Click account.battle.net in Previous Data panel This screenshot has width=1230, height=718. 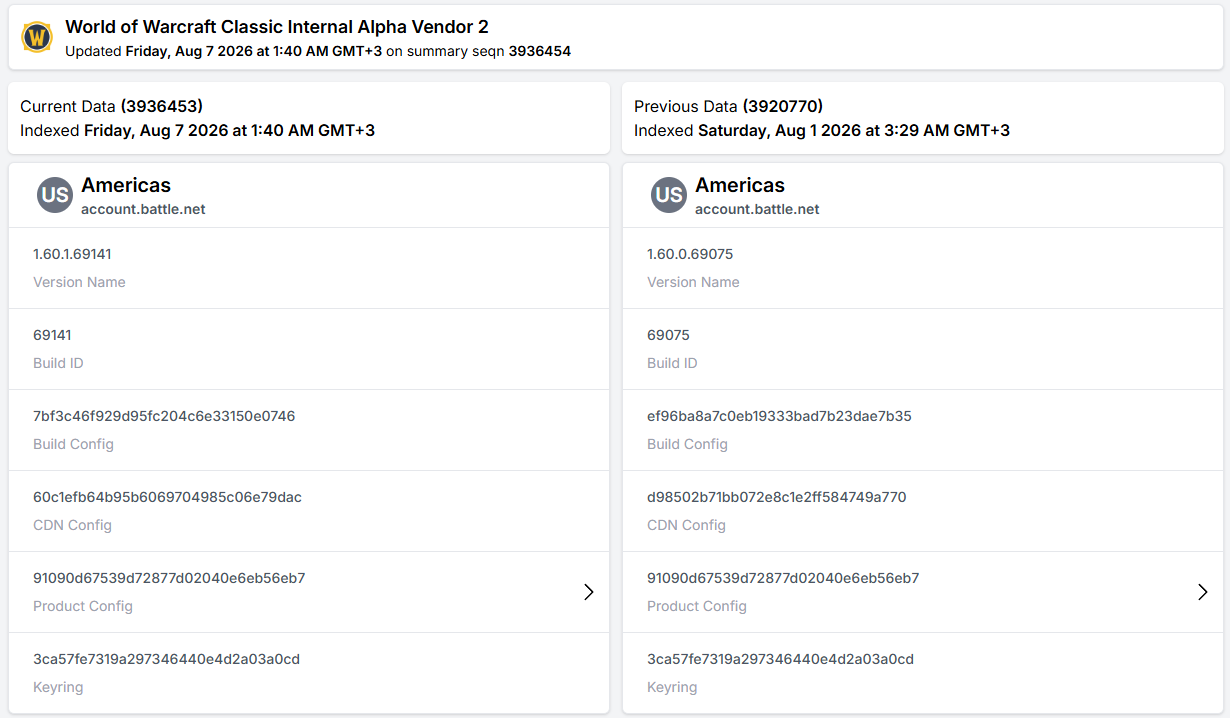757,209
